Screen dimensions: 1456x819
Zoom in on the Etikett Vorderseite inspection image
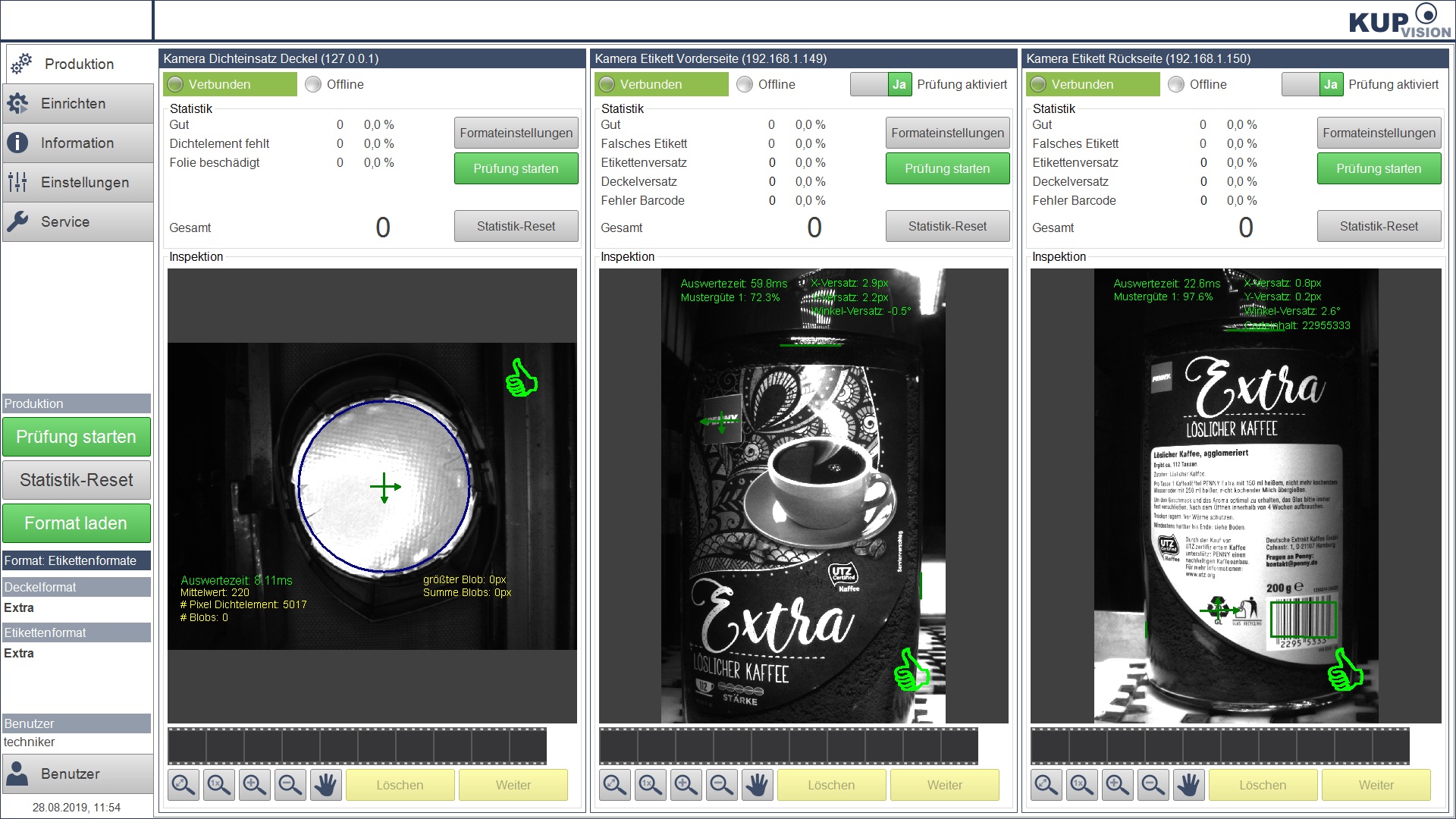tap(686, 785)
